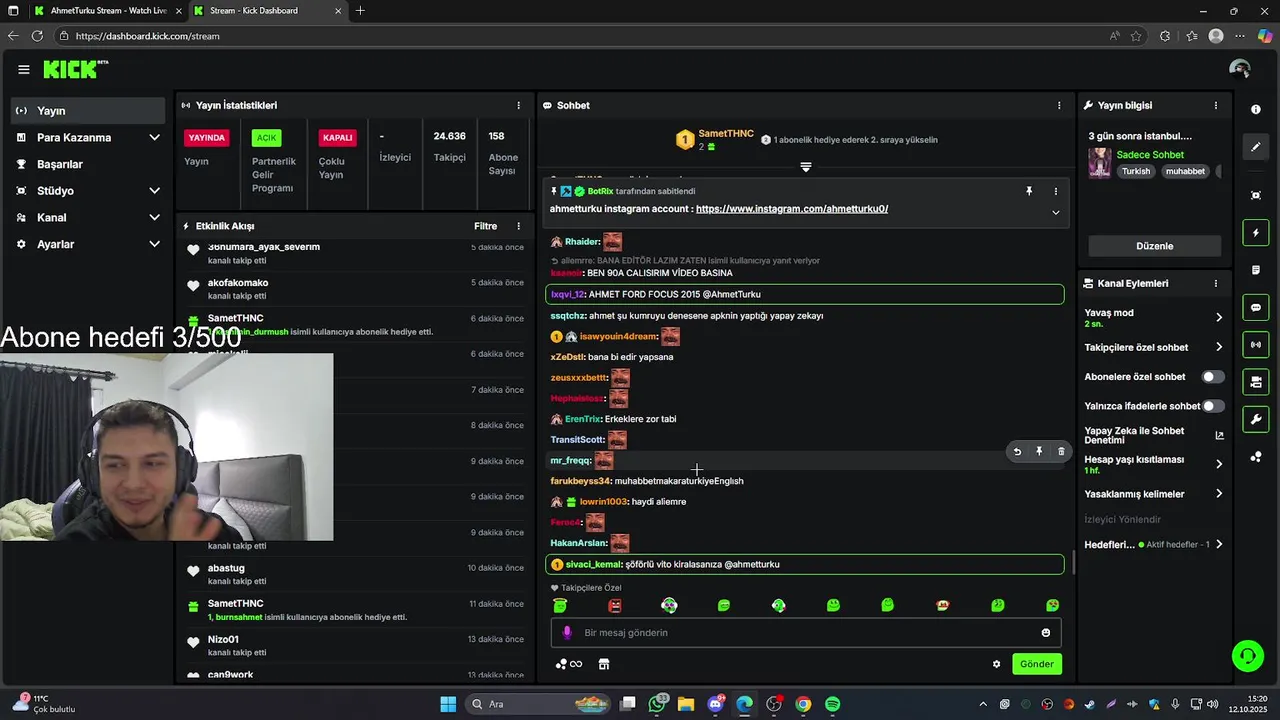
Task: Open the emoji picker in message box
Action: pyautogui.click(x=1046, y=632)
